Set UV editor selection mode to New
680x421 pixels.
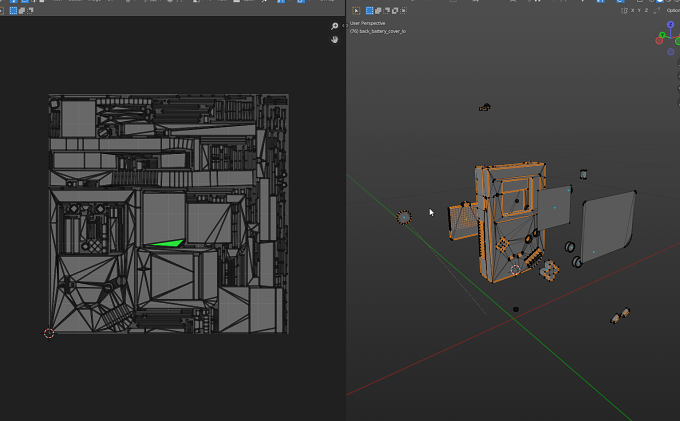point(13,10)
